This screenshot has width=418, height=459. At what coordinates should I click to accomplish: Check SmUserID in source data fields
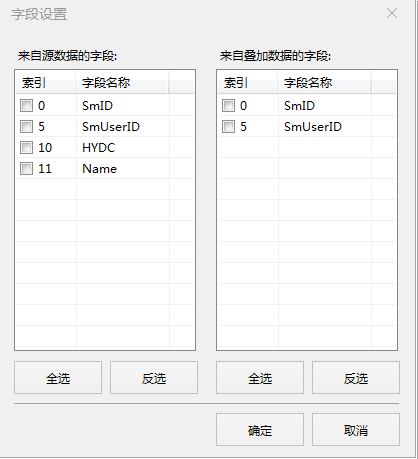26,127
